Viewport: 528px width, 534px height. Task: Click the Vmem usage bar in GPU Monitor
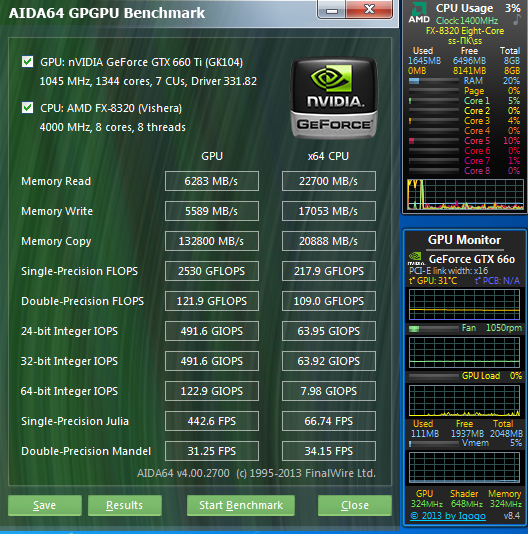[x=433, y=444]
